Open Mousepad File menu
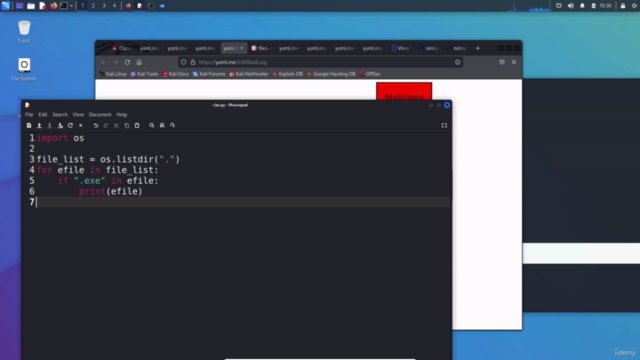This screenshot has height=360, width=640. [x=29, y=115]
